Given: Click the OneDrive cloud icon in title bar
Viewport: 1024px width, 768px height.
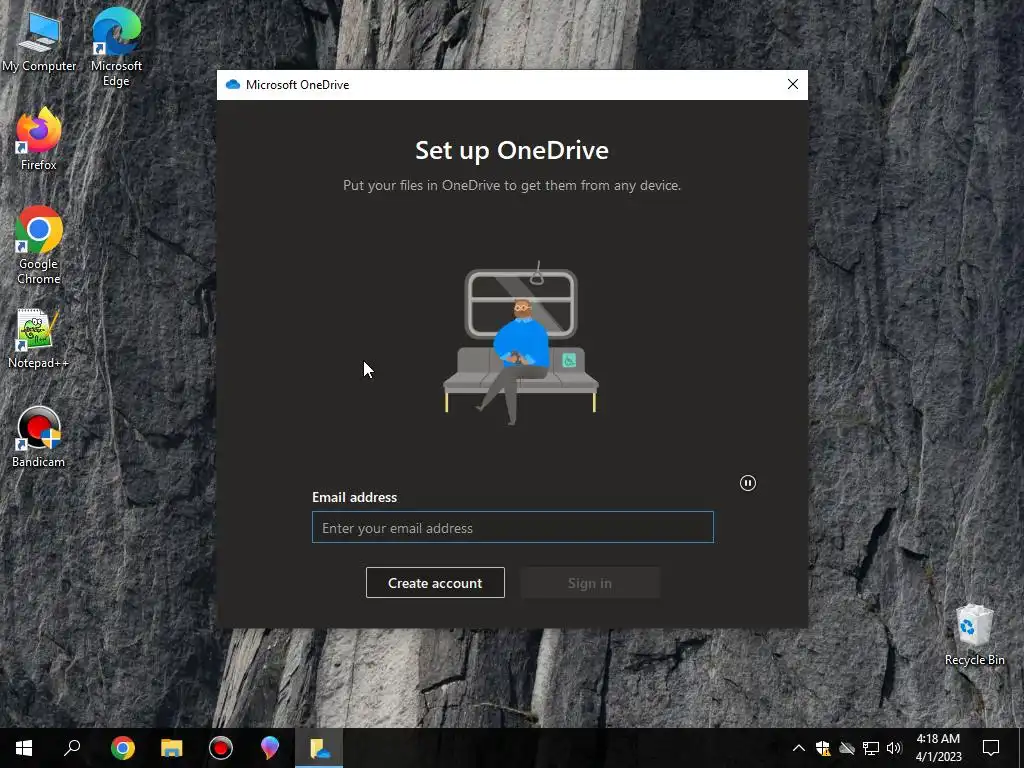Looking at the screenshot, I should 232,85.
